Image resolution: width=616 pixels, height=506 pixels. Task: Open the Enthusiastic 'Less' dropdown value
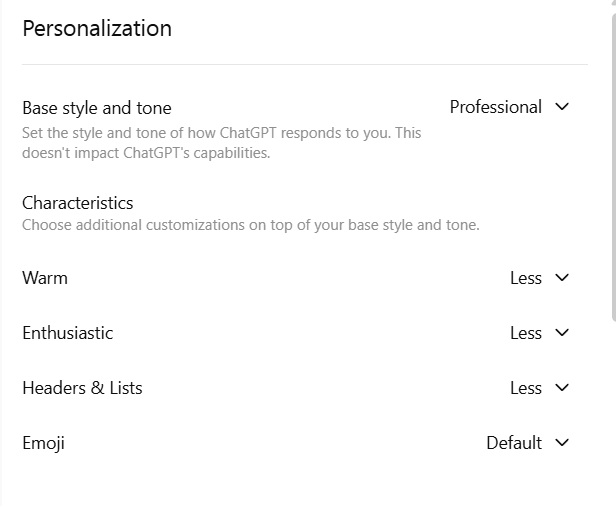(x=526, y=333)
